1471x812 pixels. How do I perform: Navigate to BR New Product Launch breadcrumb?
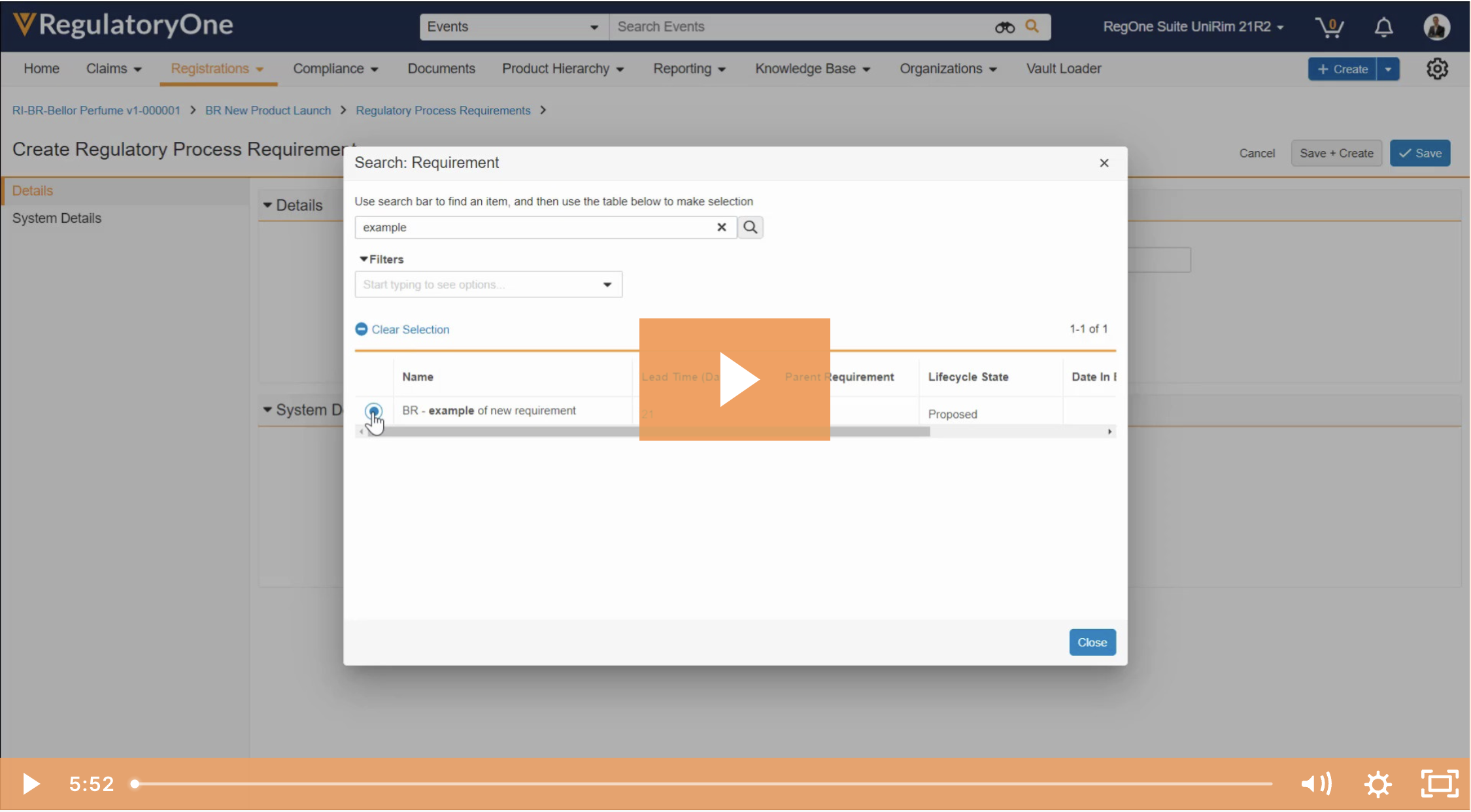(x=267, y=110)
